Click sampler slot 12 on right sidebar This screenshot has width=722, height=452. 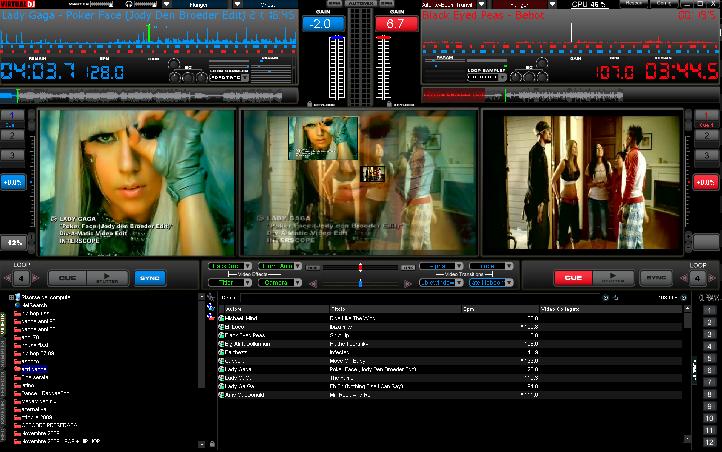click(709, 442)
